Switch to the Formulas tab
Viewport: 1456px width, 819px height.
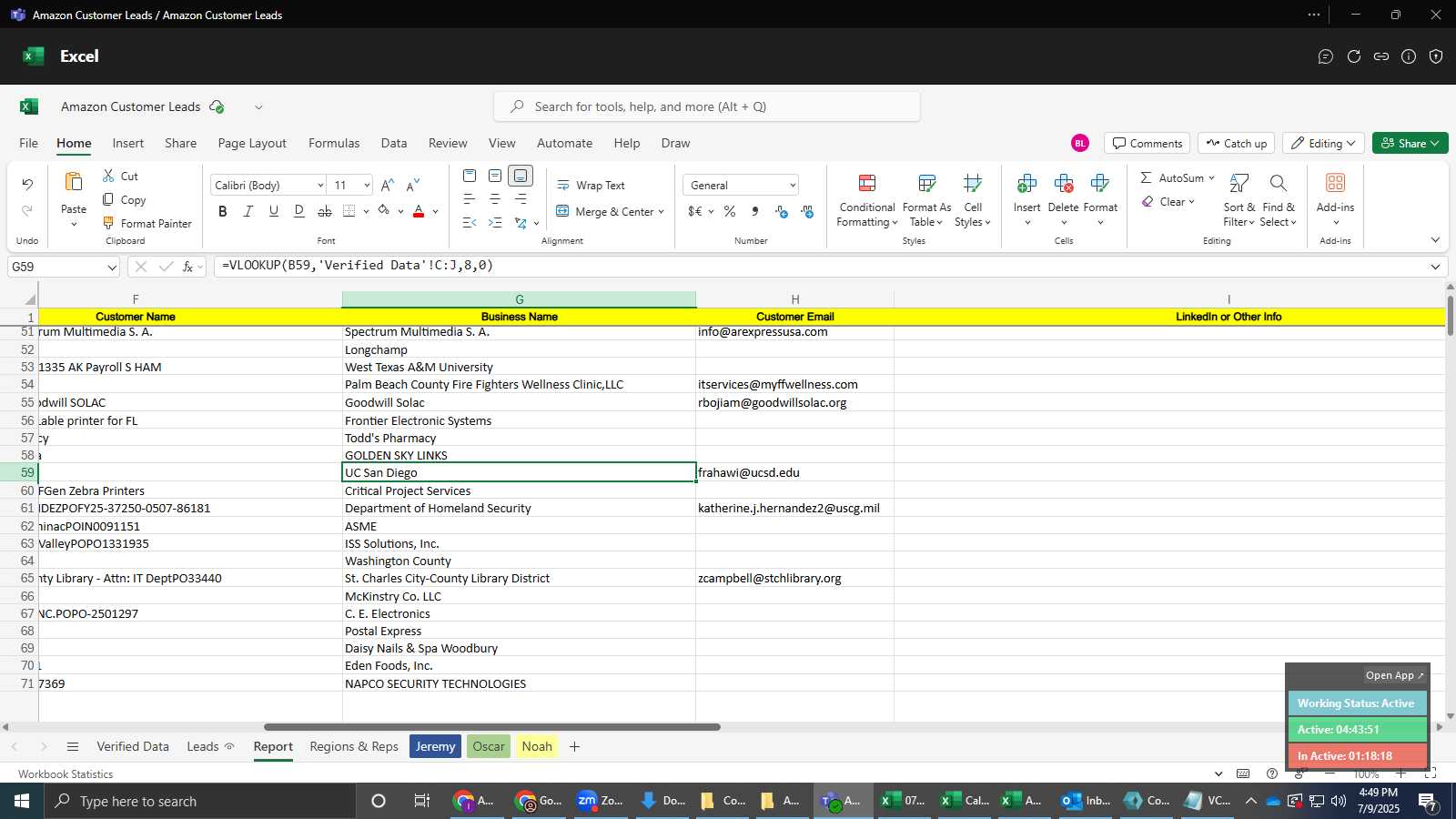pos(334,143)
